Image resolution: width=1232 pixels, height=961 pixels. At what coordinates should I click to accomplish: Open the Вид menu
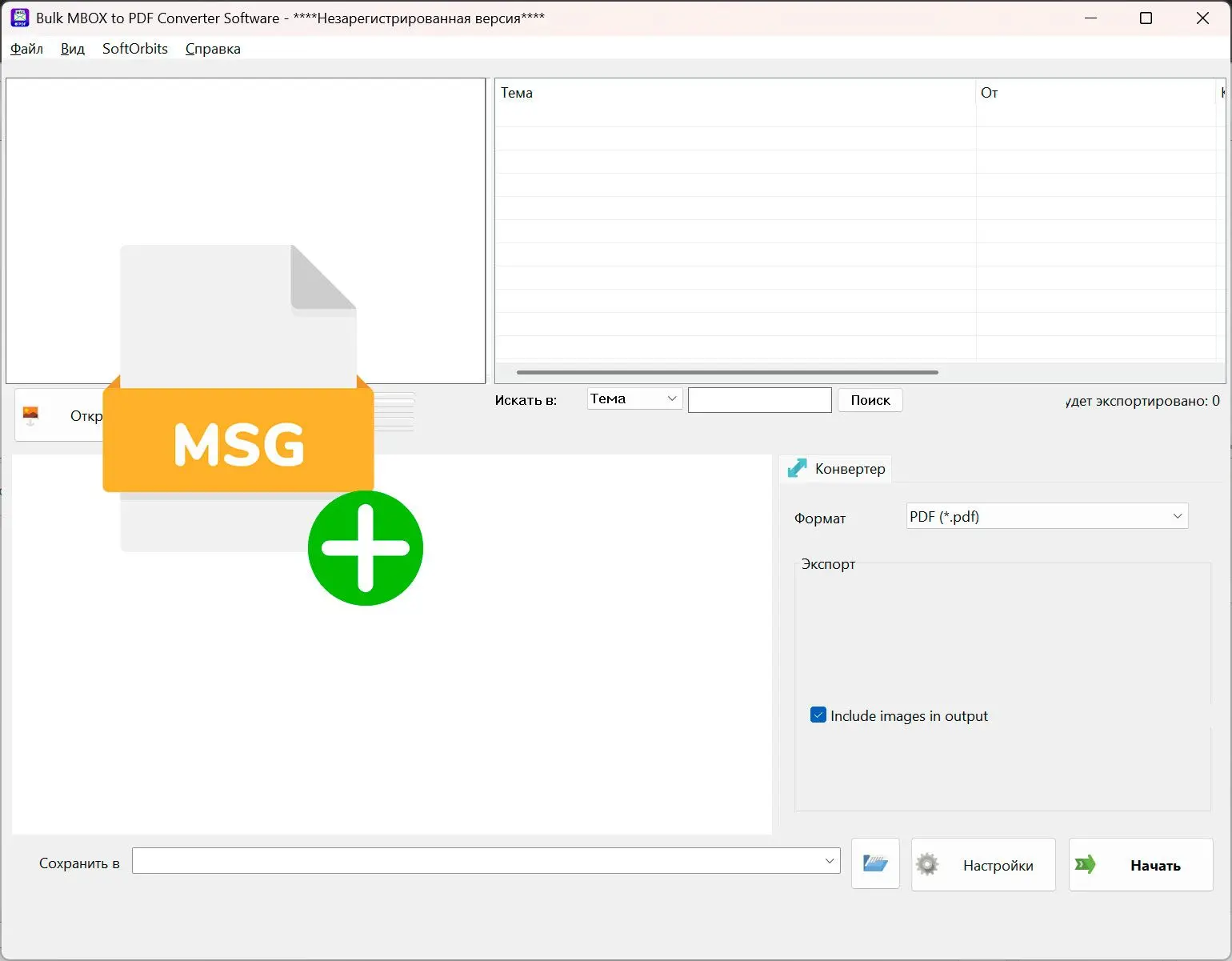(73, 49)
